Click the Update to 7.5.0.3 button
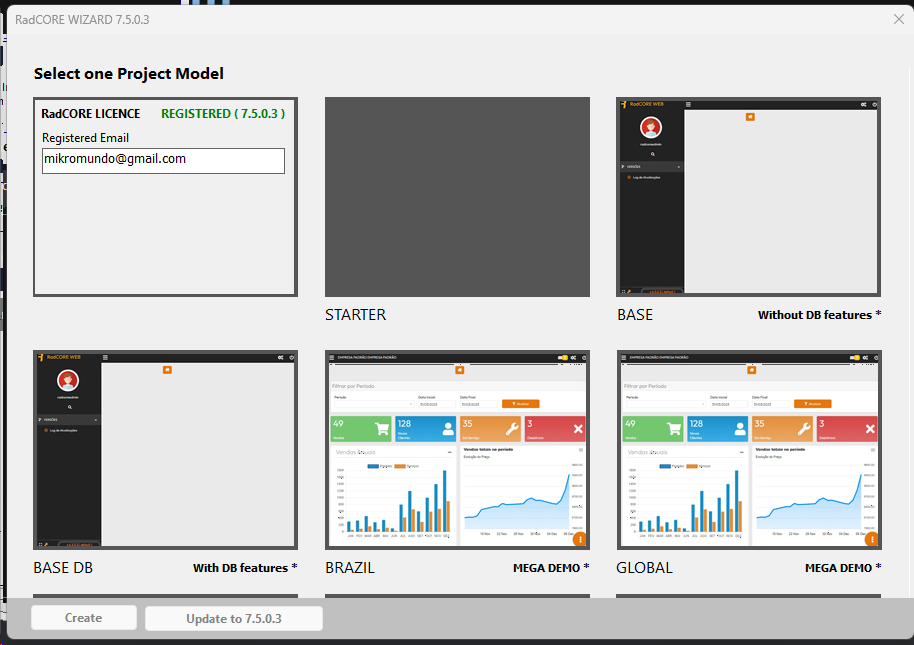The height and width of the screenshot is (645, 914). (234, 618)
